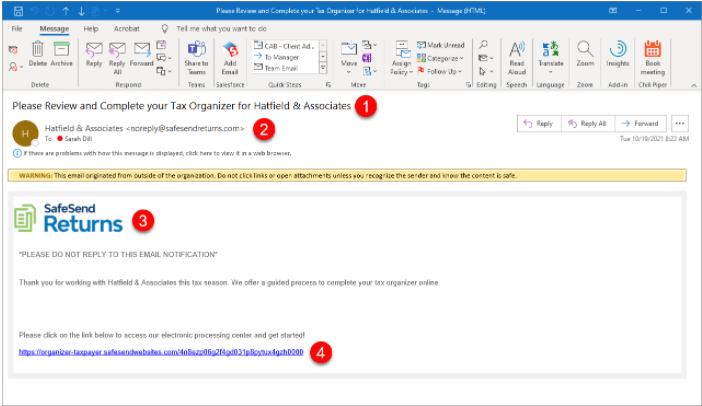Share the email to Teams
This screenshot has height=406, width=702.
[196, 58]
